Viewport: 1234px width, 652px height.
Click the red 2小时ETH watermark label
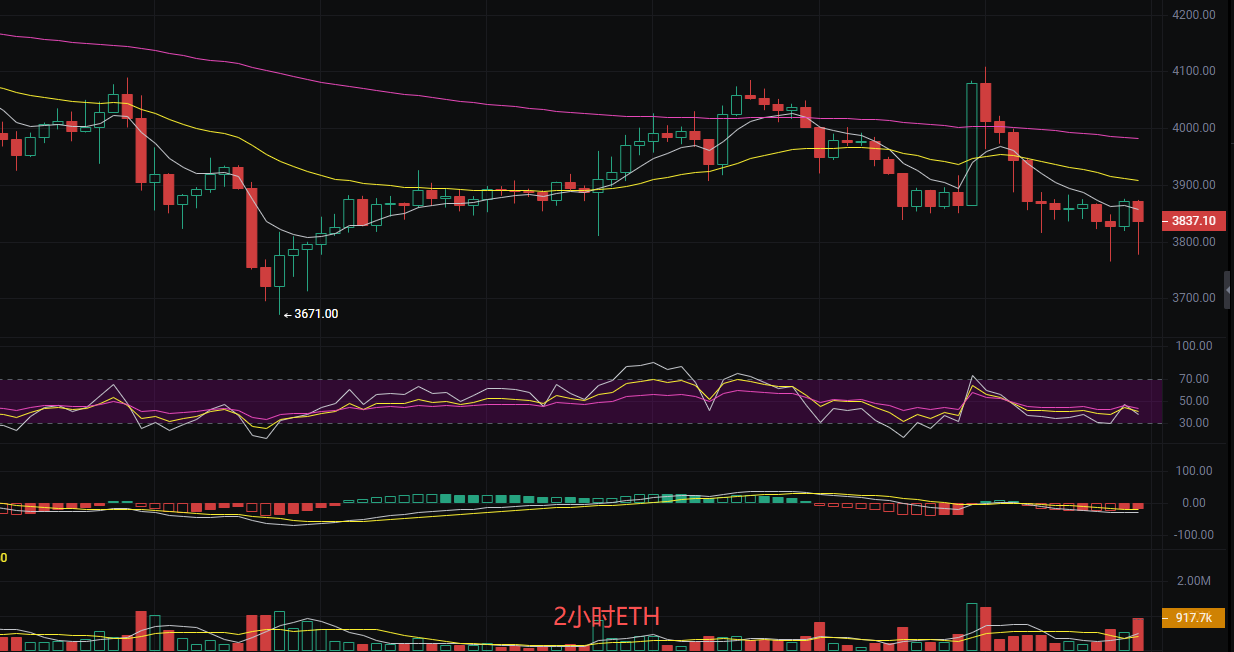tap(607, 617)
